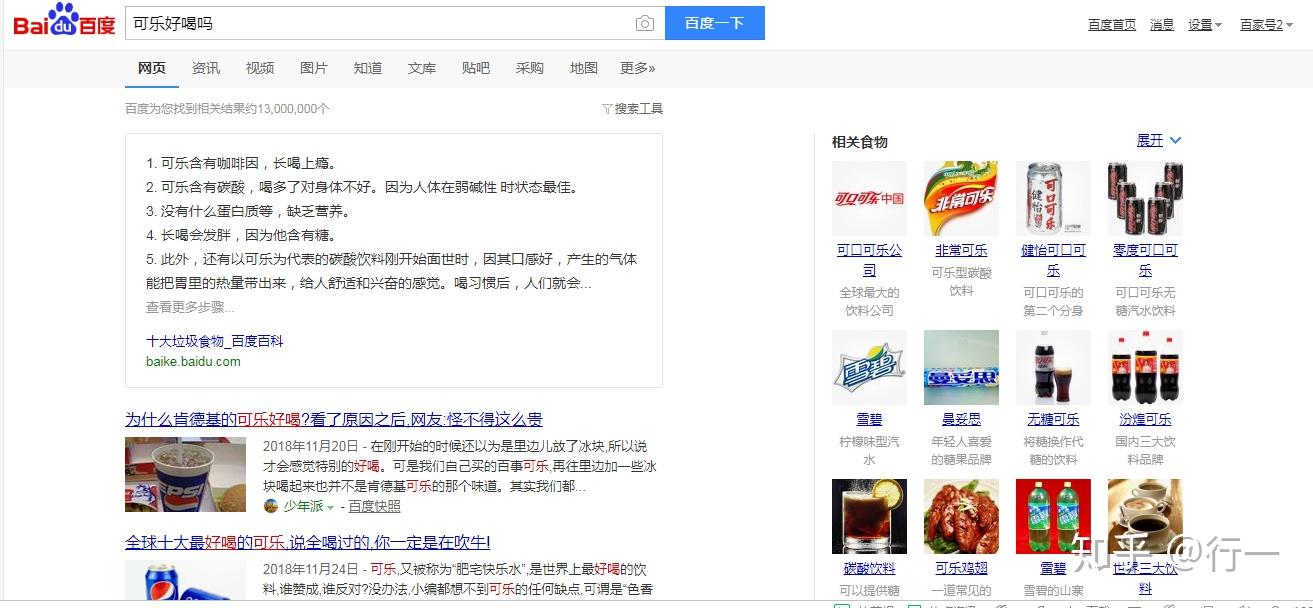
Task: Open the baike.baidu.com URL link
Action: pyautogui.click(x=193, y=361)
